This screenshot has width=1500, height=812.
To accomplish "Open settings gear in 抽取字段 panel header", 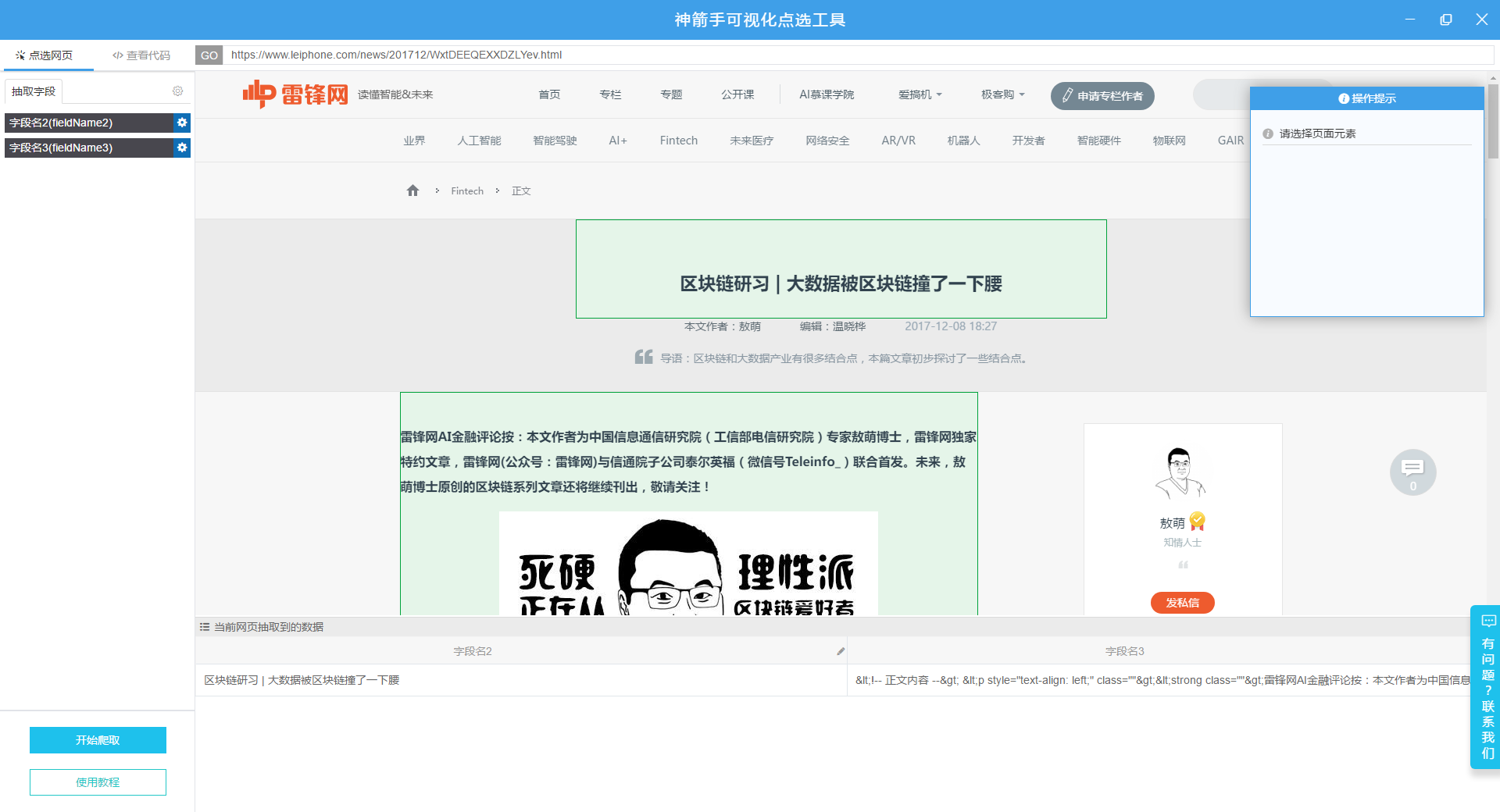I will tap(178, 91).
